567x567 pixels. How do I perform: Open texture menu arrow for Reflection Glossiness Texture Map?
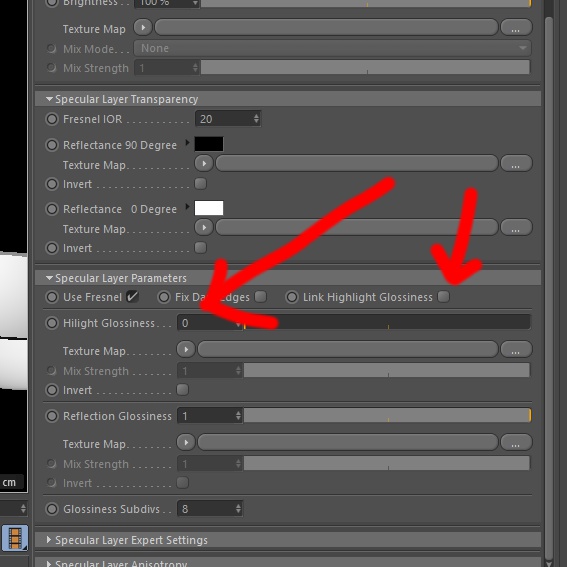186,443
